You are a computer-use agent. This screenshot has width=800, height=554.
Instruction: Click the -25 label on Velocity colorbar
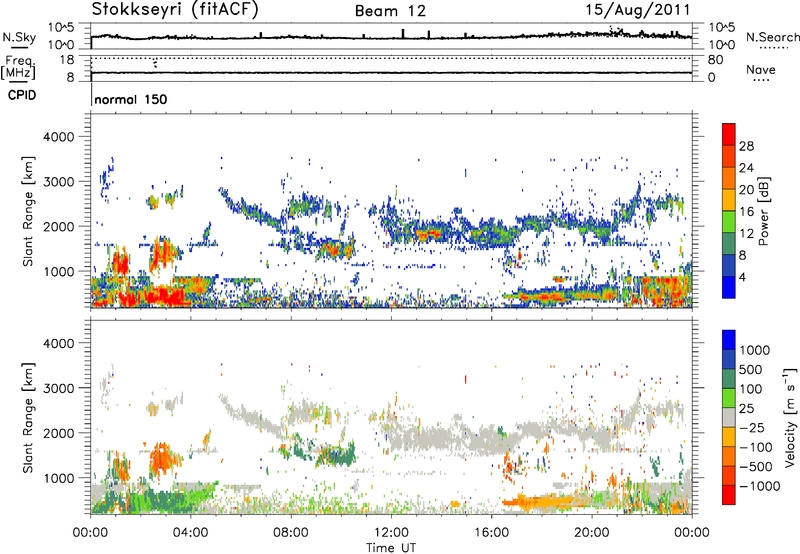pos(752,427)
